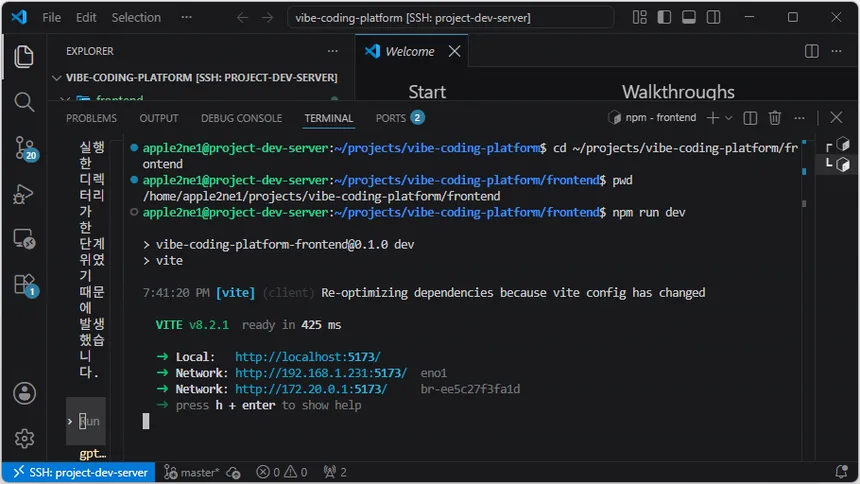860x484 pixels.
Task: Select the npm - frontend terminal label
Action: 652,117
